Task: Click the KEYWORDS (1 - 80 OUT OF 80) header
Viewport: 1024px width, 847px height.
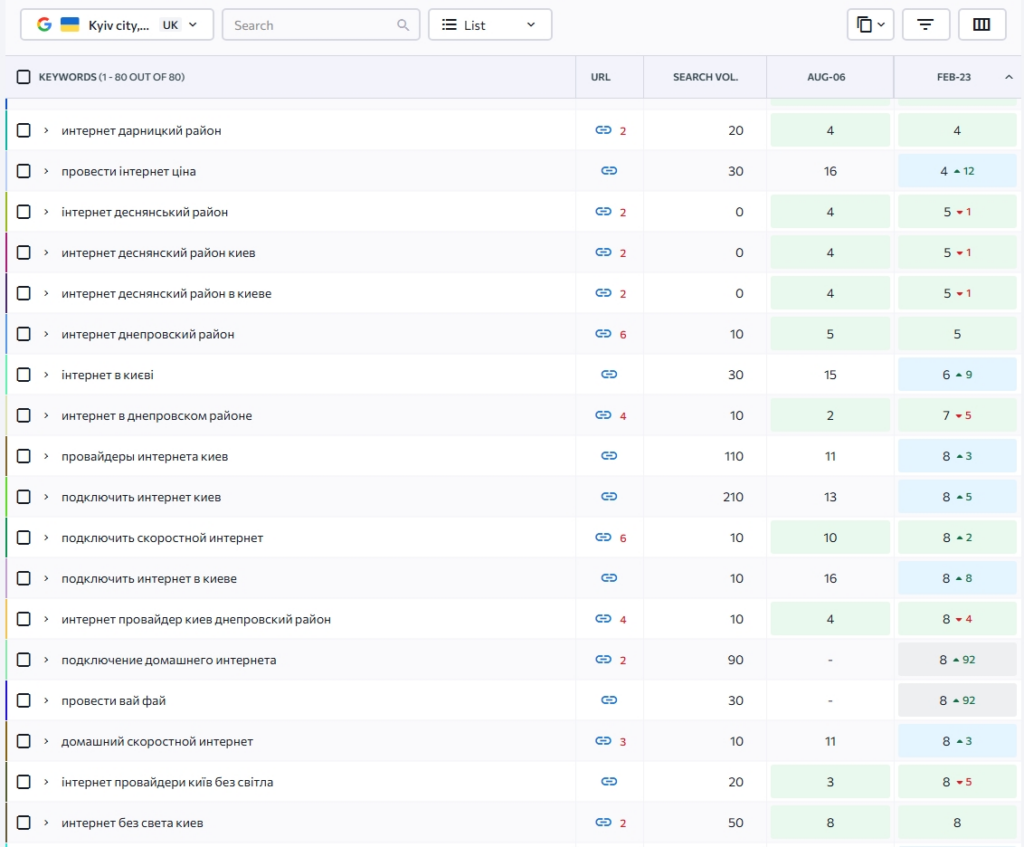Action: pos(112,77)
